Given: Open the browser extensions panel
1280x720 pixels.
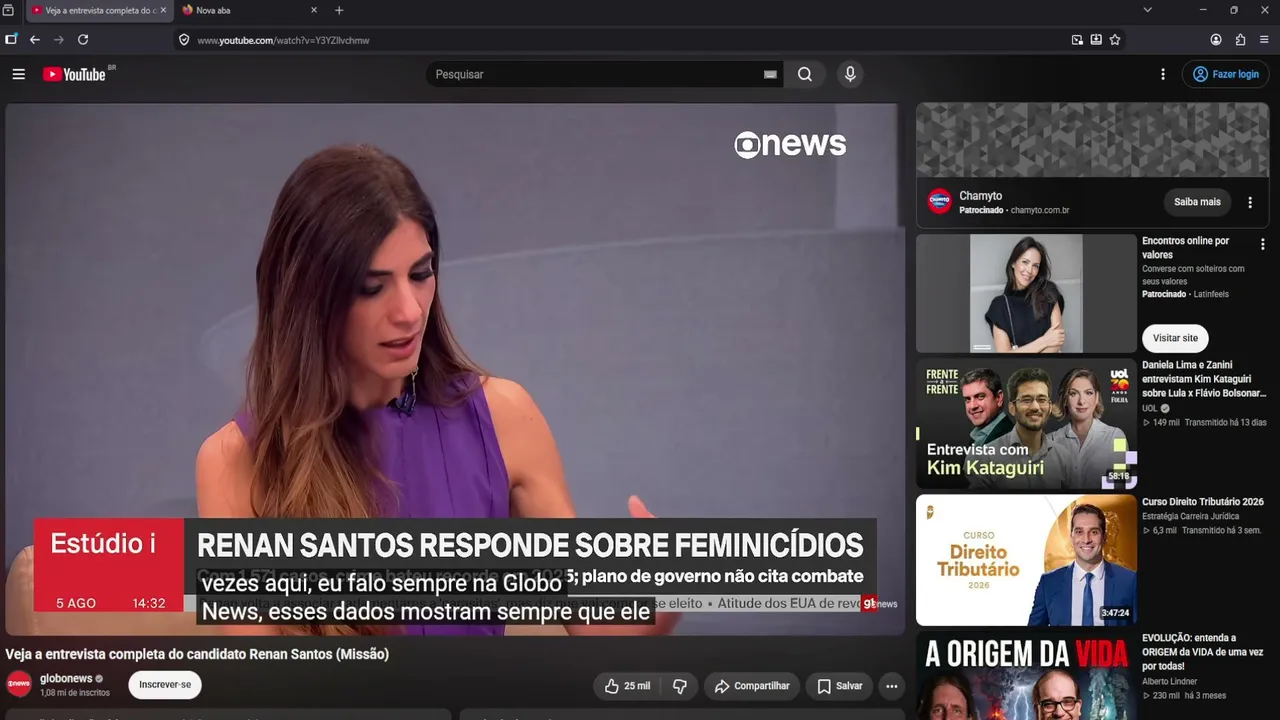Looking at the screenshot, I should click(x=1240, y=40).
